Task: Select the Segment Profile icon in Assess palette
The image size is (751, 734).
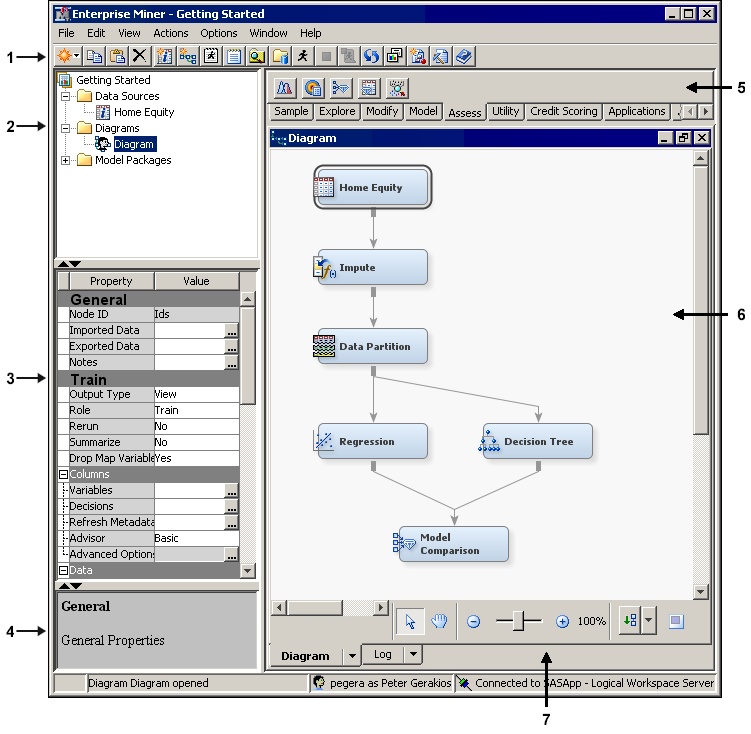Action: pos(397,88)
